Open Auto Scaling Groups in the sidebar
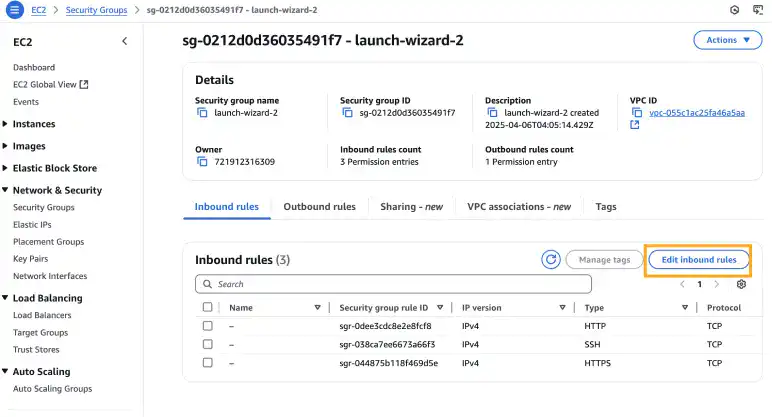The image size is (772, 417). tap(52, 389)
